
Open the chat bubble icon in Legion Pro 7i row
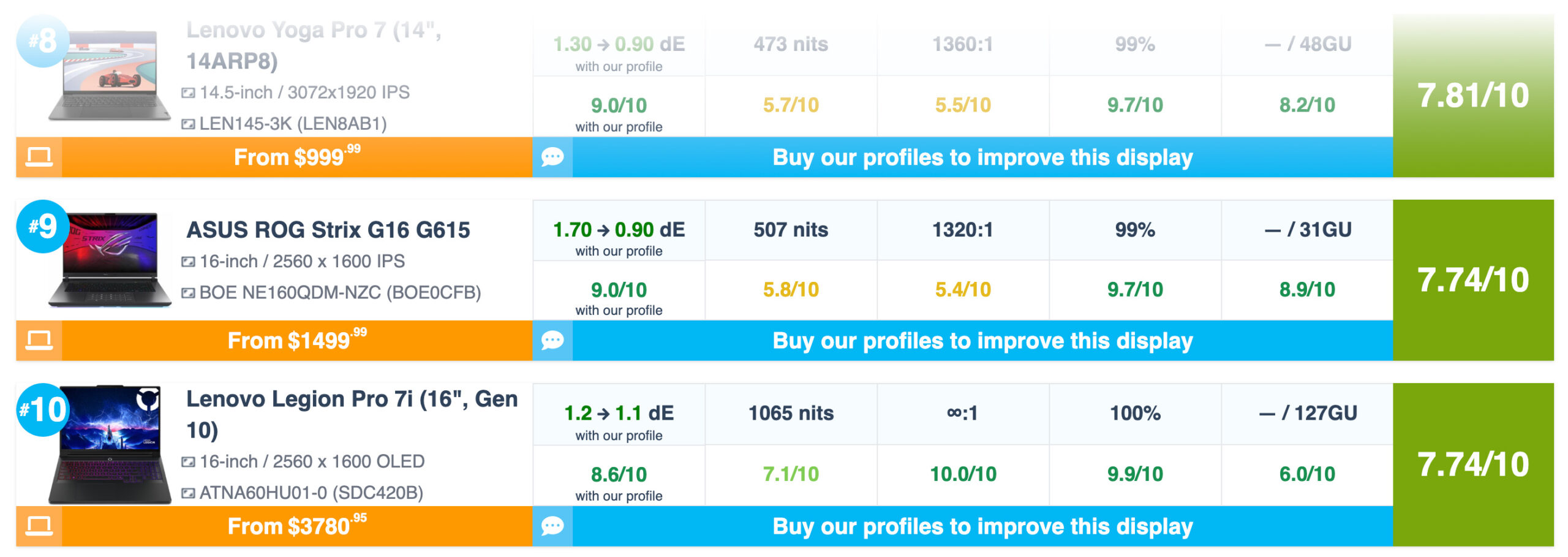552,526
